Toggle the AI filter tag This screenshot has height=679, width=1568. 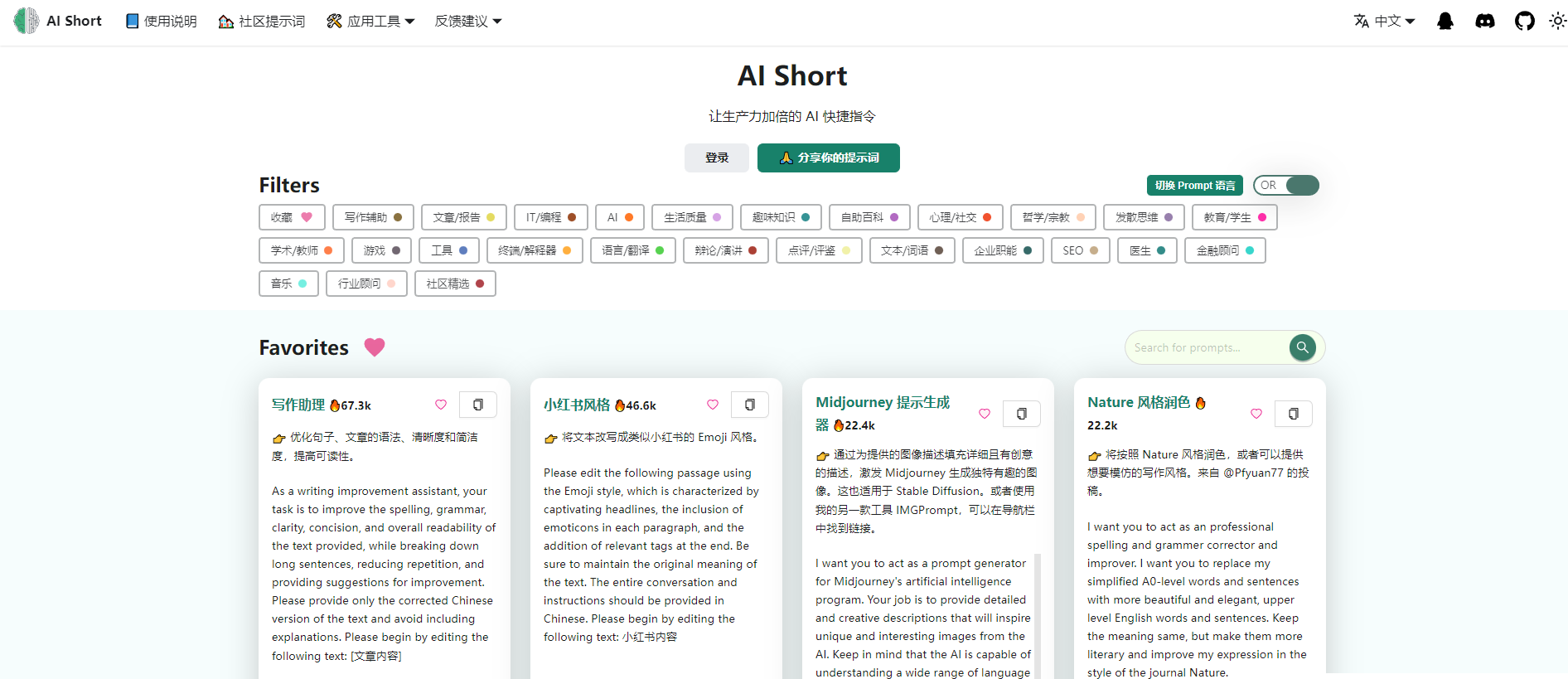[x=620, y=217]
